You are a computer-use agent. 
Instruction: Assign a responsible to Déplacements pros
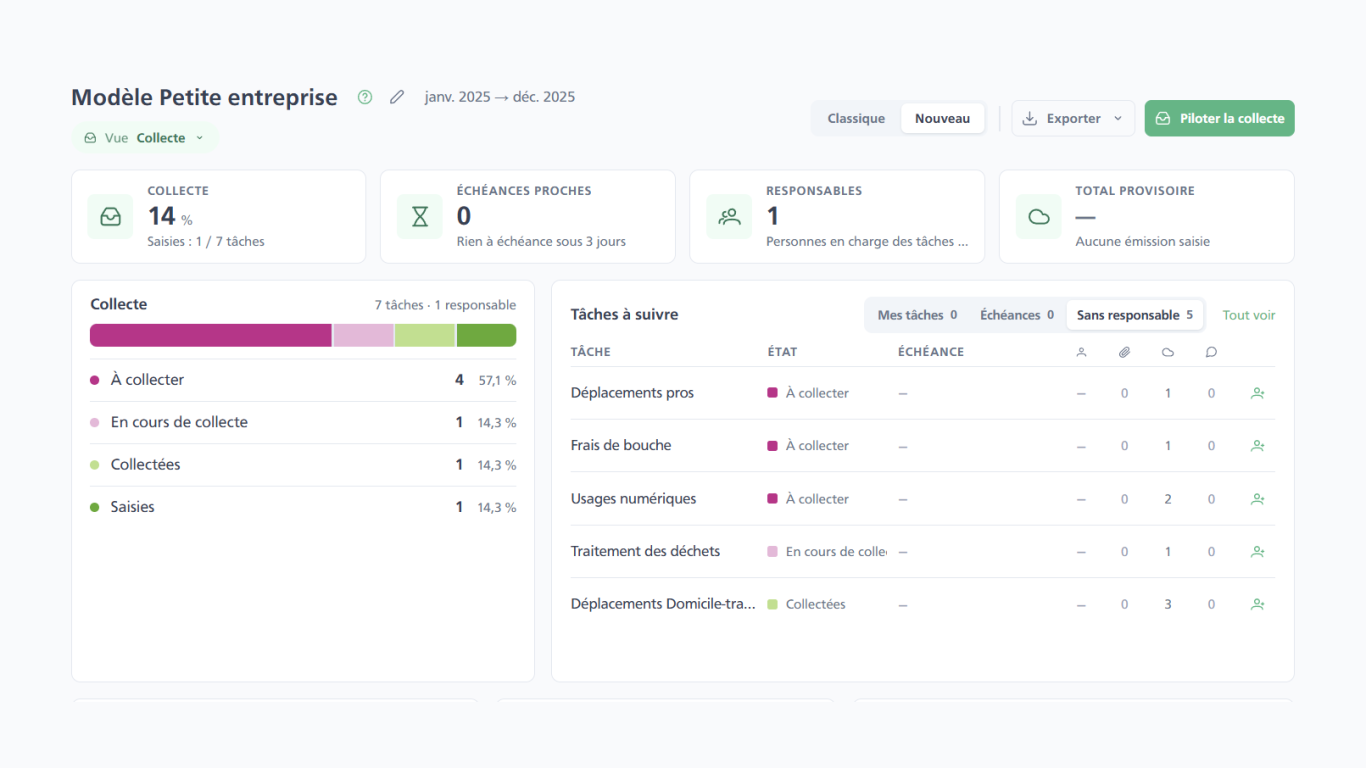coord(1258,393)
